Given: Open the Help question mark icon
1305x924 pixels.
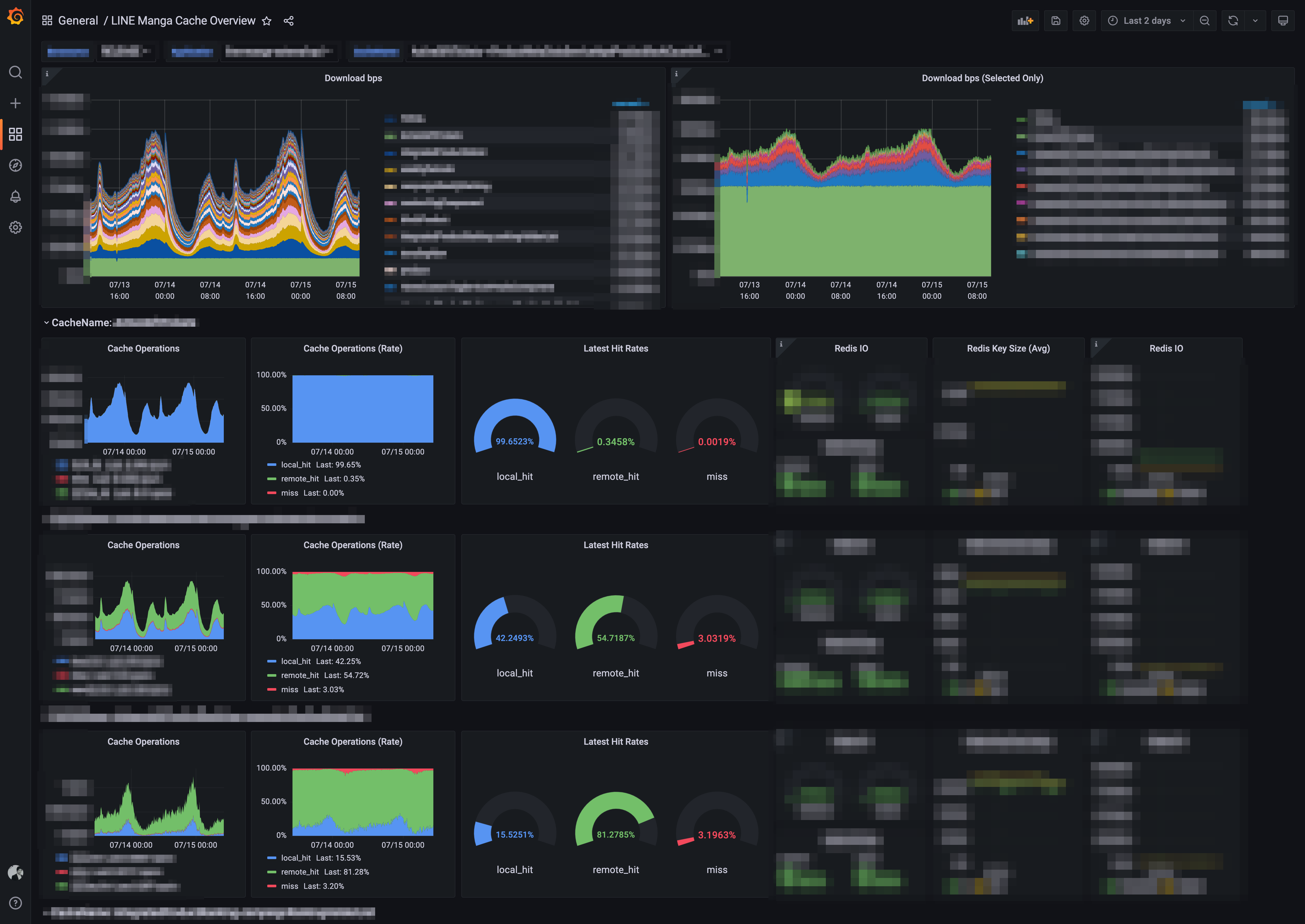Looking at the screenshot, I should (15, 903).
